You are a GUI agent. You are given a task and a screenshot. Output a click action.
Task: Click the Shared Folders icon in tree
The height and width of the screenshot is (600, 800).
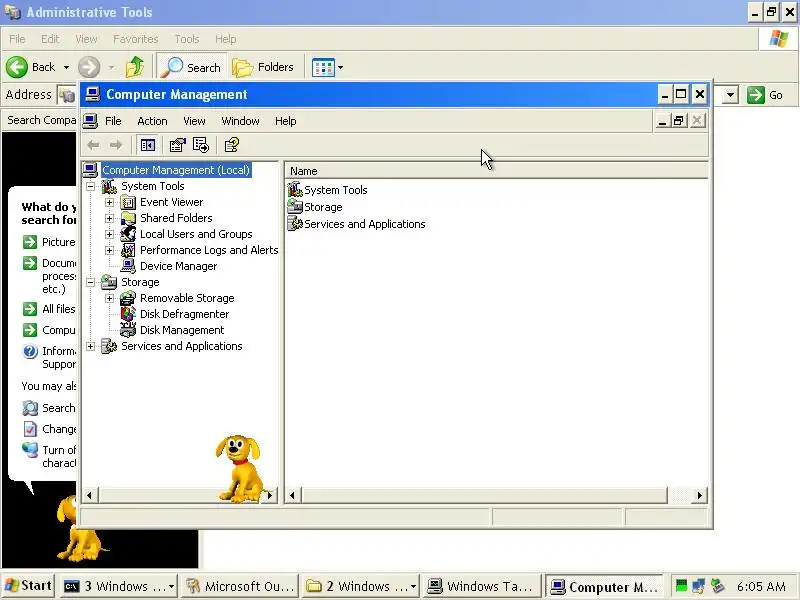point(128,218)
